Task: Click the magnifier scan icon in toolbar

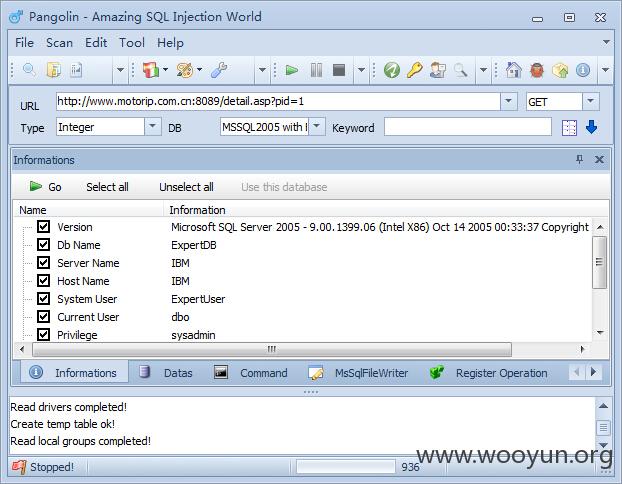Action: pos(29,70)
